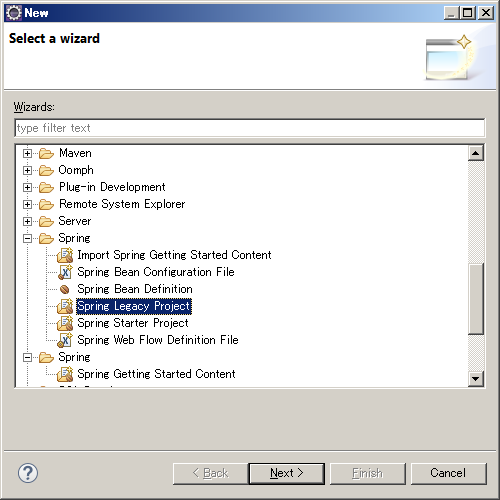Image resolution: width=500 pixels, height=500 pixels.
Task: Click the disabled Back button
Action: point(211,473)
